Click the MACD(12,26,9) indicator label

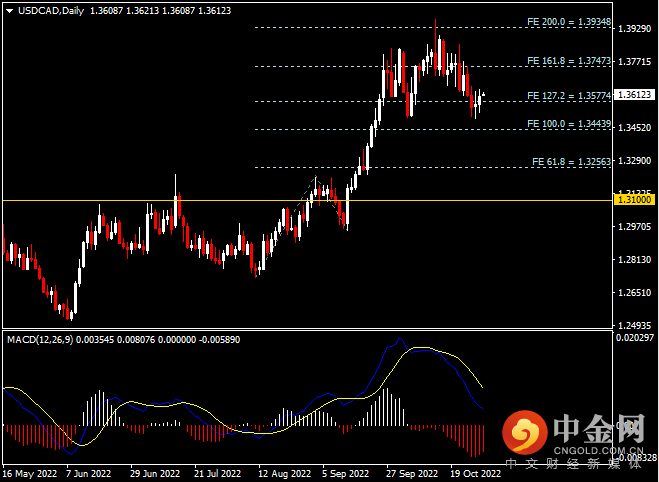[x=40, y=340]
